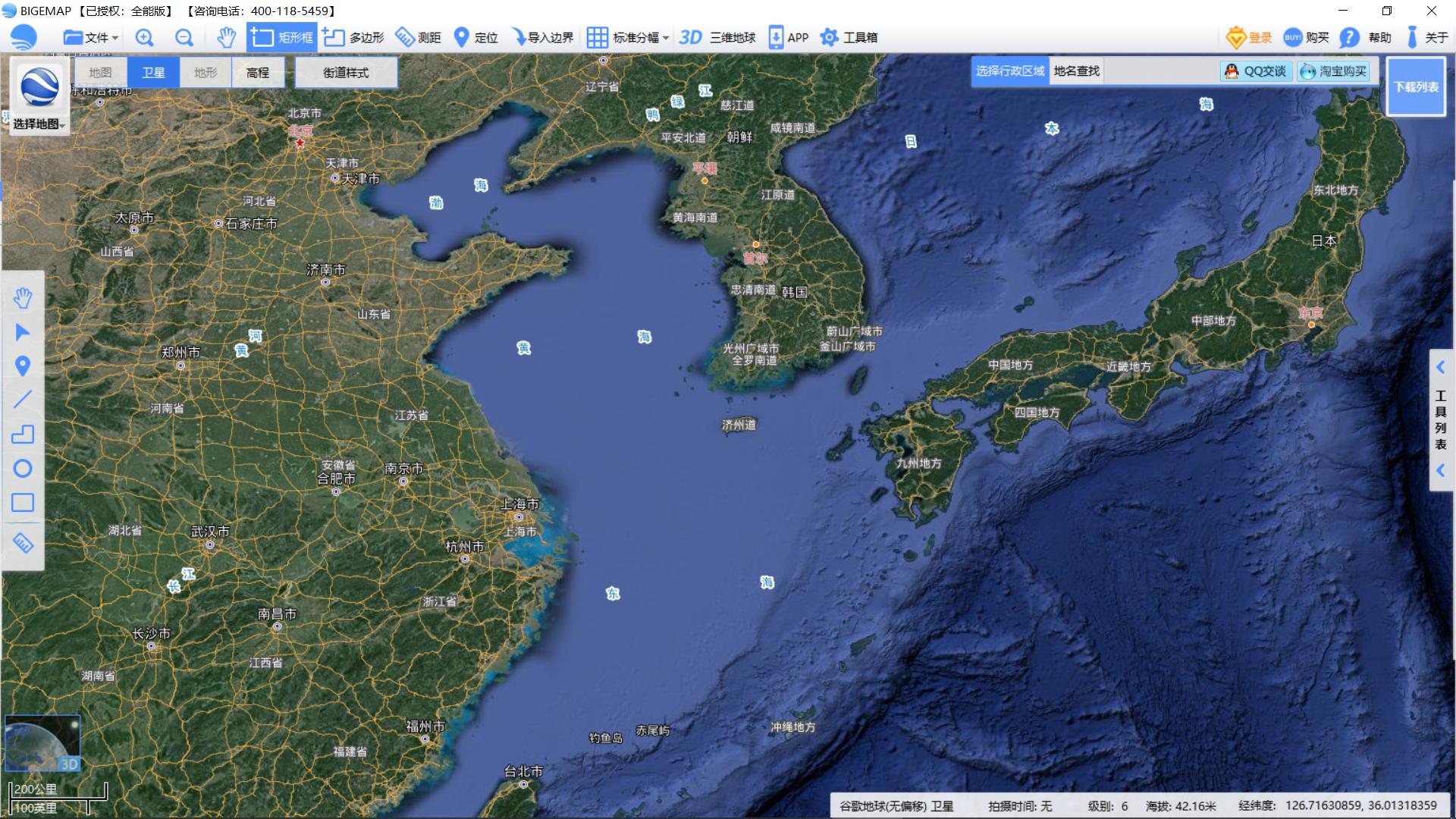
Task: Select the arrow pointer tool in sidebar
Action: 23,332
